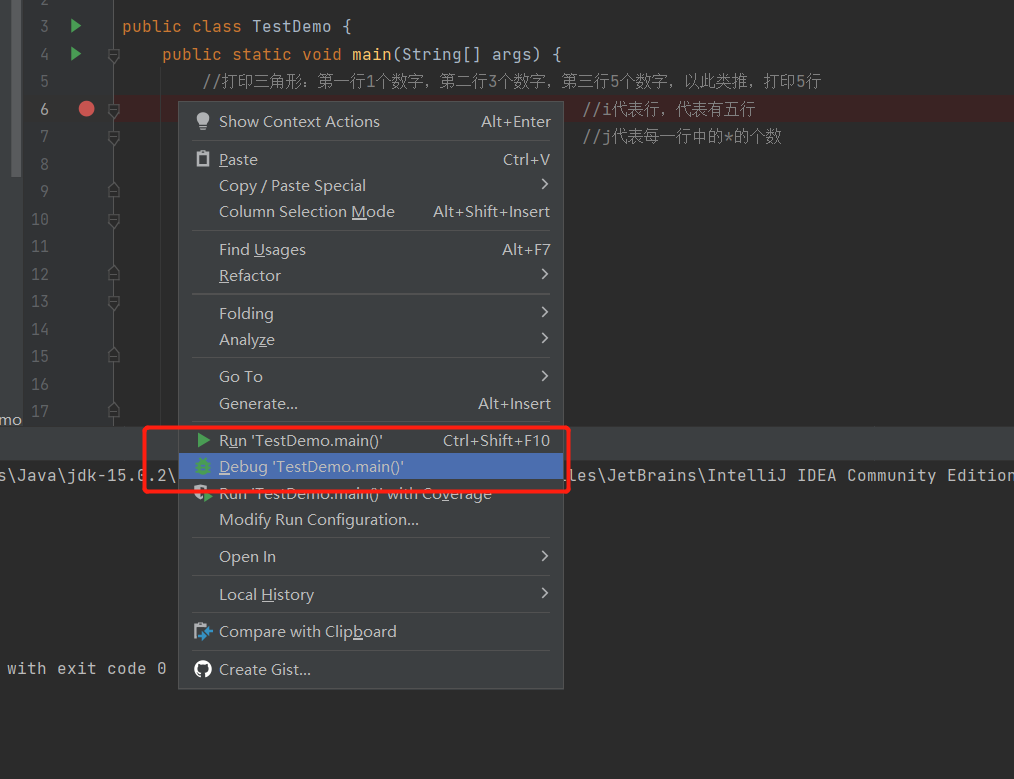Expand the Open In submenu arrow
The height and width of the screenshot is (779, 1014).
(x=545, y=556)
